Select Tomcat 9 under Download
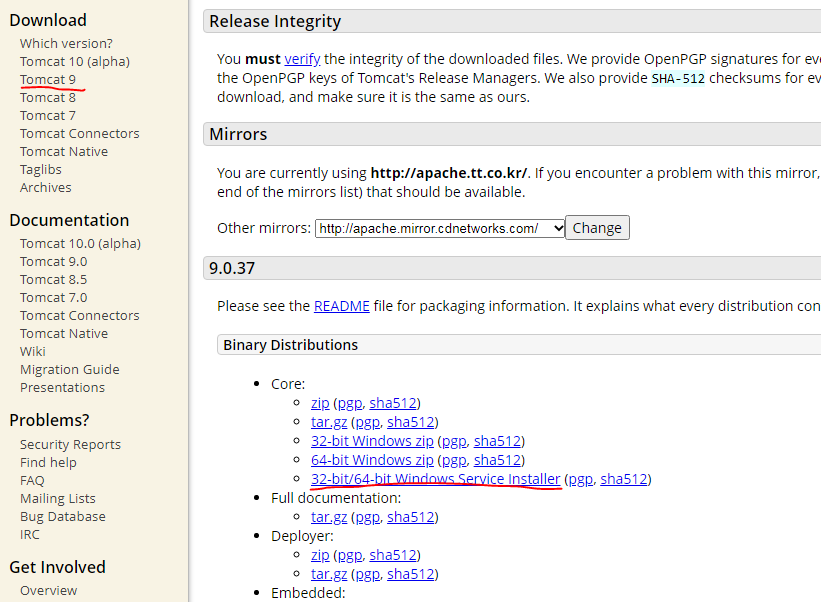 pos(48,80)
